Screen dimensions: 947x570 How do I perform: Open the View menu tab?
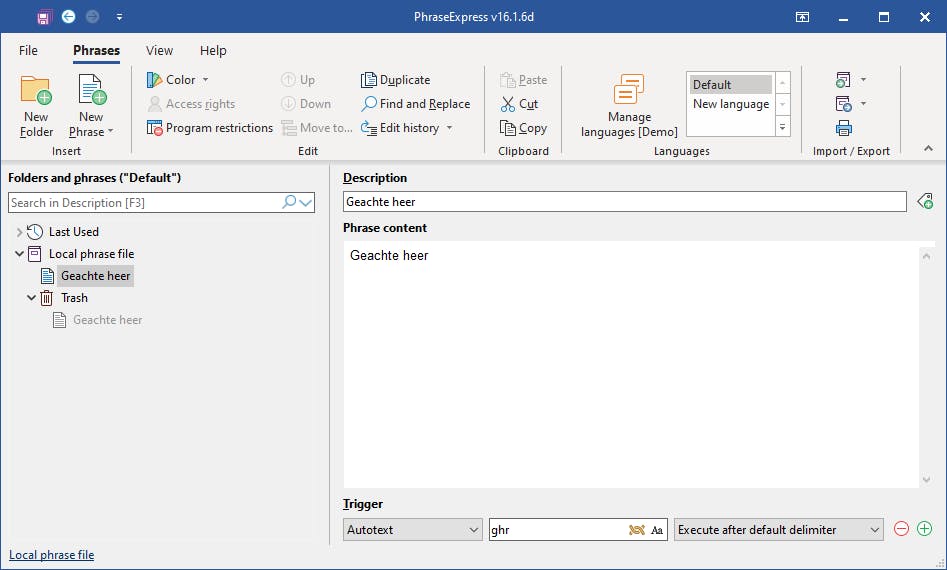click(159, 51)
